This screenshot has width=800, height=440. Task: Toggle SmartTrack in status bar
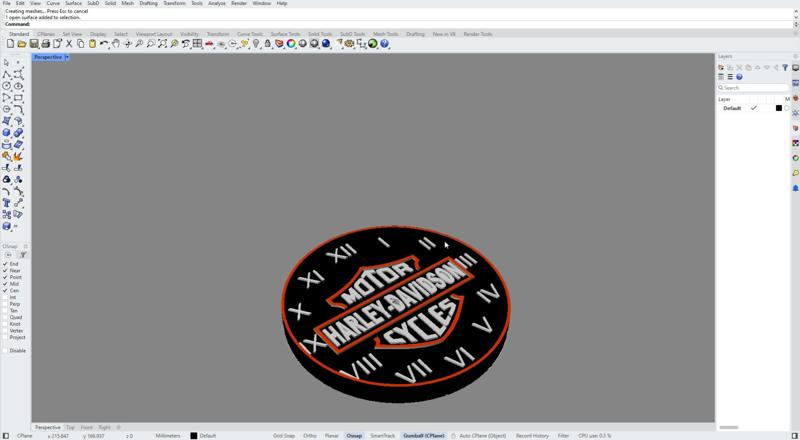click(383, 436)
